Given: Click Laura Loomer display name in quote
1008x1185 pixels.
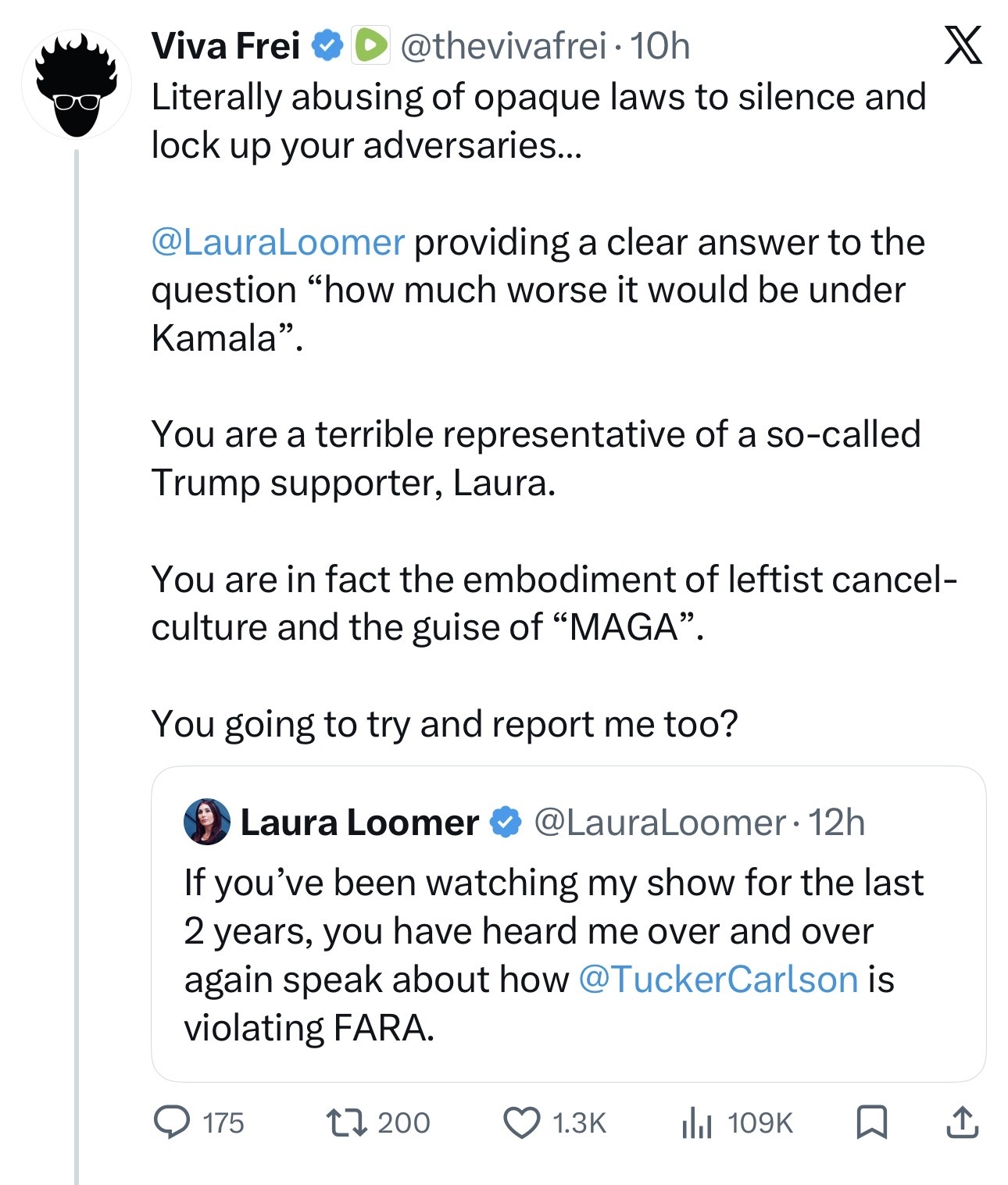Looking at the screenshot, I should (x=359, y=822).
